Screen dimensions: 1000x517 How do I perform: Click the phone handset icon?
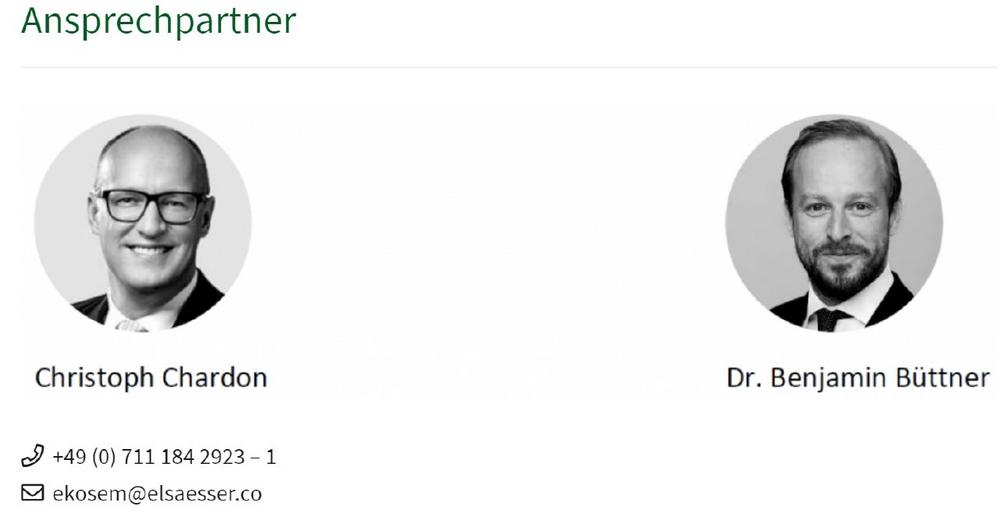click(31, 458)
